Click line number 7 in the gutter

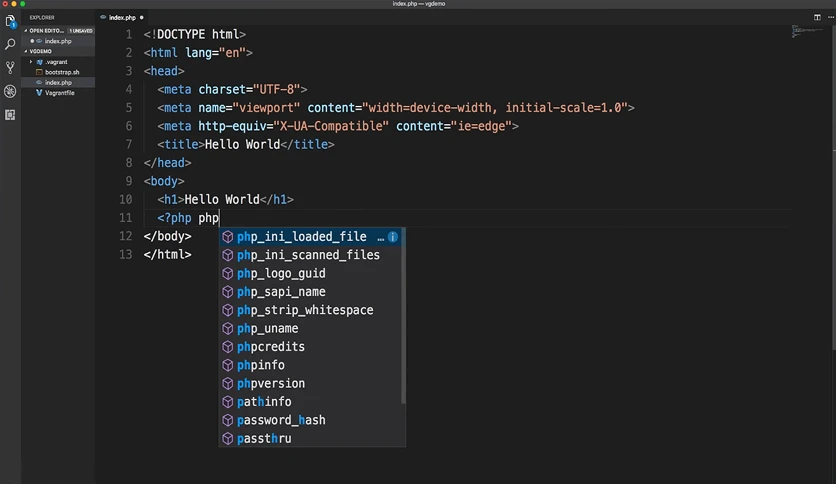coord(128,144)
